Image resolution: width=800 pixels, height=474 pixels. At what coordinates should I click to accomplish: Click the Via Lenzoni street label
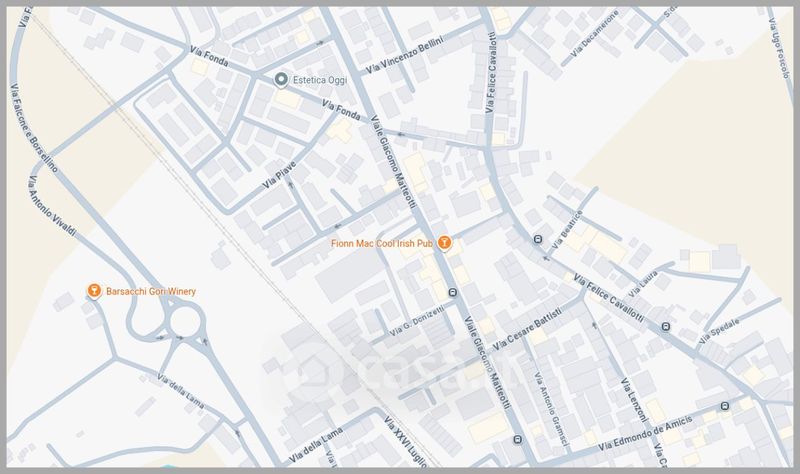pos(634,400)
